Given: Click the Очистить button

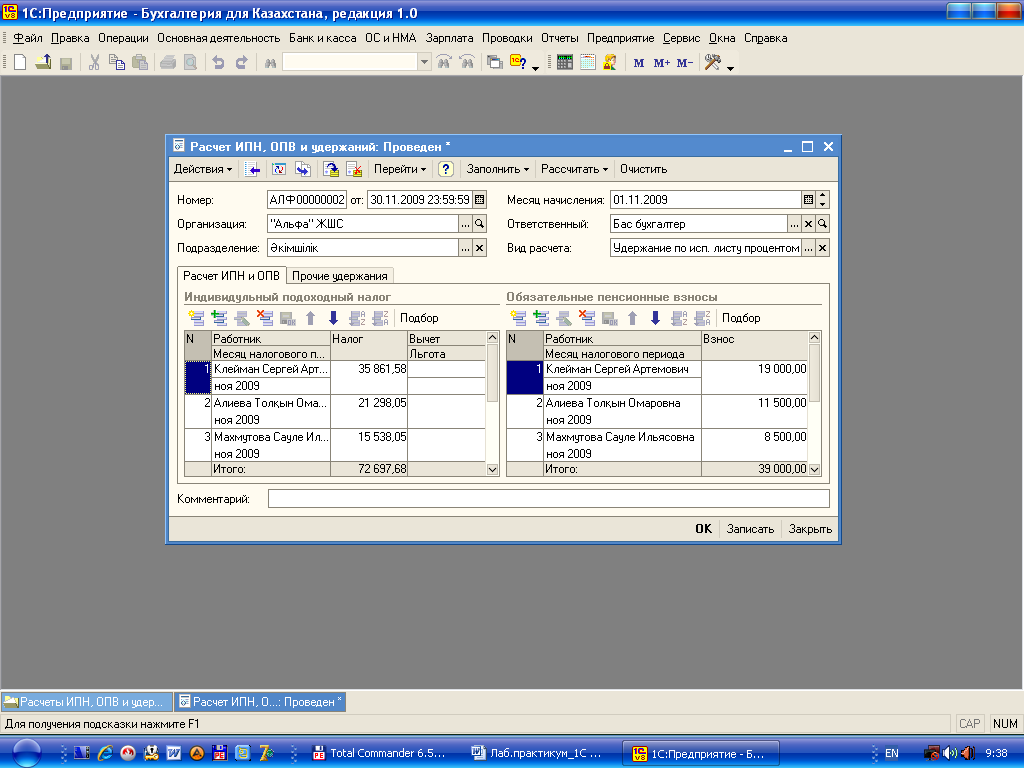Looking at the screenshot, I should point(643,169).
